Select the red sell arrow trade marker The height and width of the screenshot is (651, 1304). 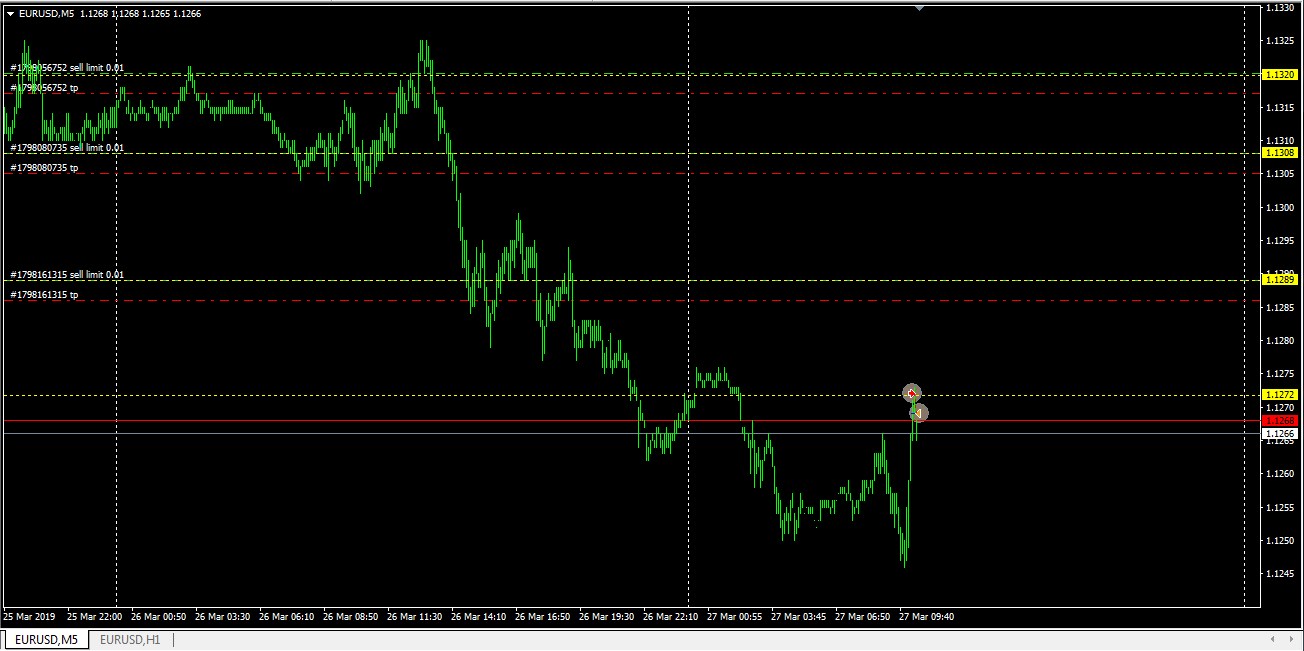coord(911,393)
